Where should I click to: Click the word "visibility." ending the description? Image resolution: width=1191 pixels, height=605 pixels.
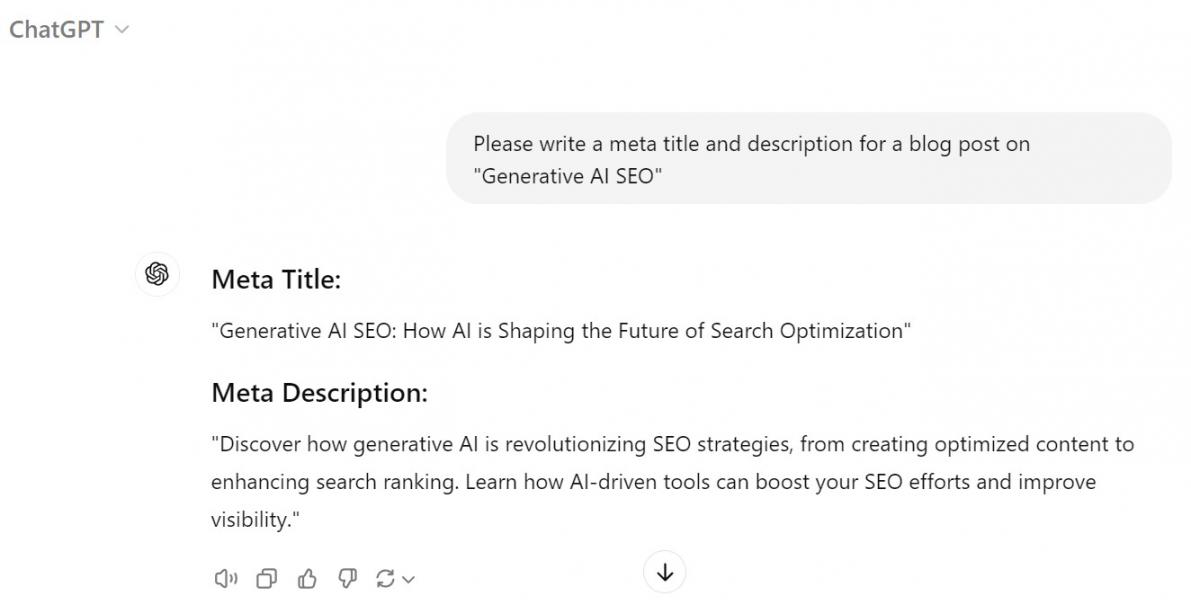click(x=255, y=520)
